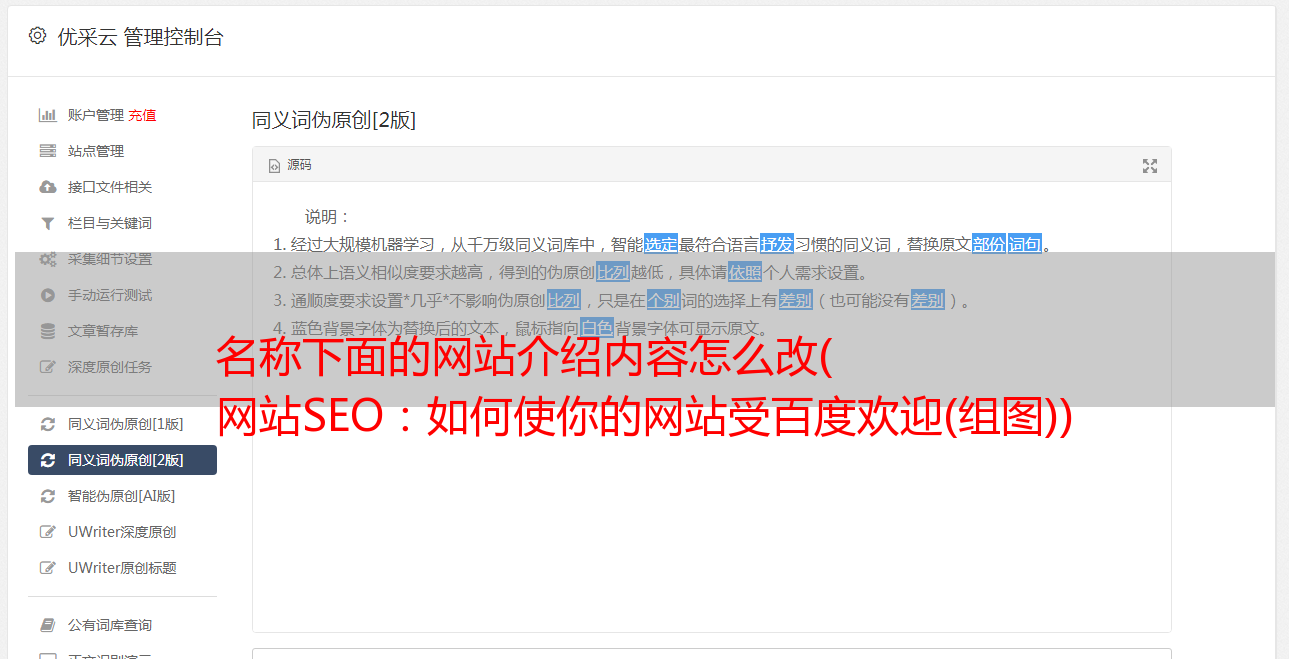1289x659 pixels.
Task: Click highlighted replaced word 选定
Action: [x=661, y=244]
